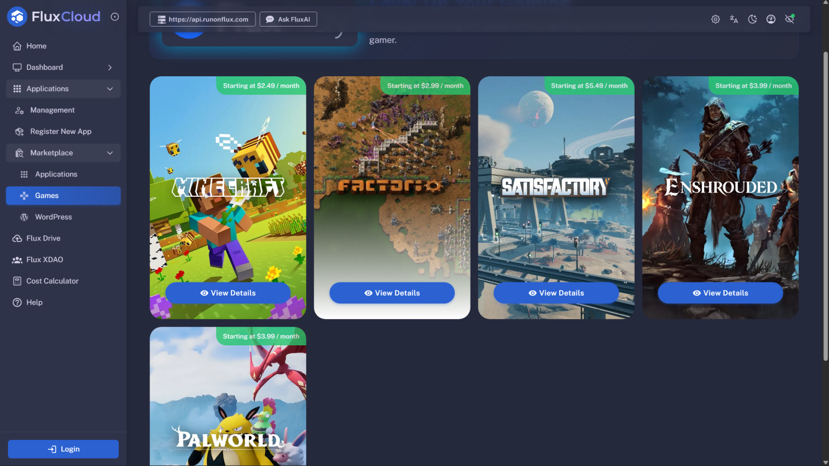Click the Dashboard monitor icon
The image size is (829, 466).
(17, 68)
